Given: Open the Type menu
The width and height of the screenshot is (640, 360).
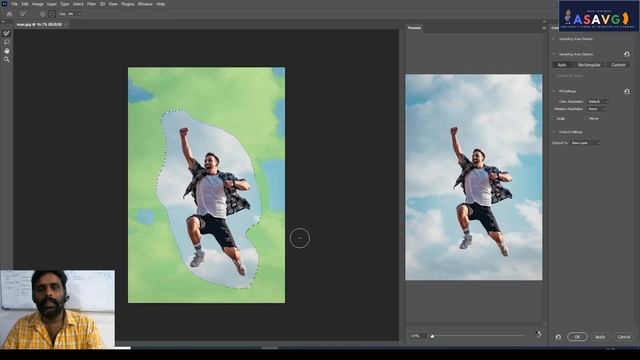Looking at the screenshot, I should click(65, 4).
